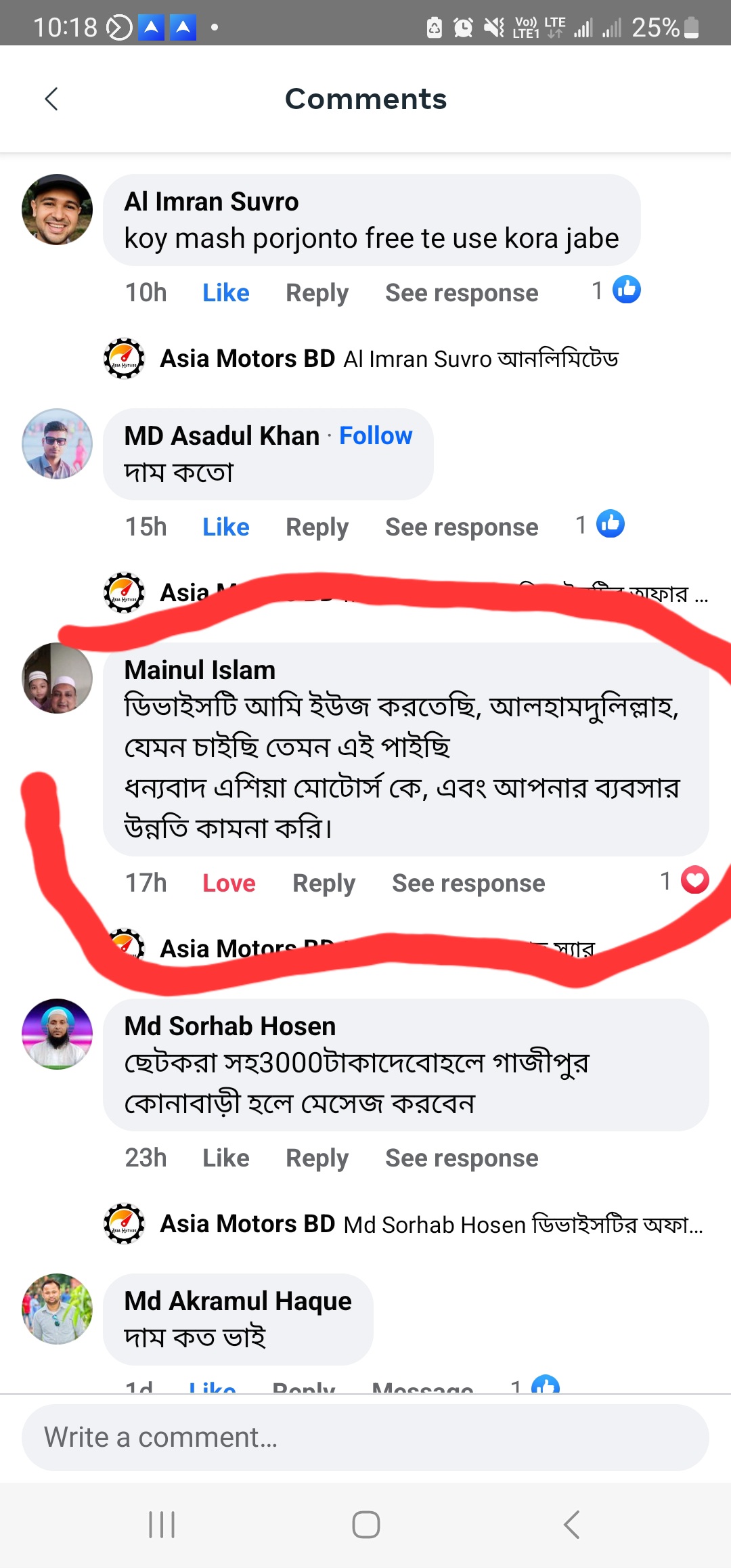
Task: Focus the Write a comment field
Action: (365, 1437)
